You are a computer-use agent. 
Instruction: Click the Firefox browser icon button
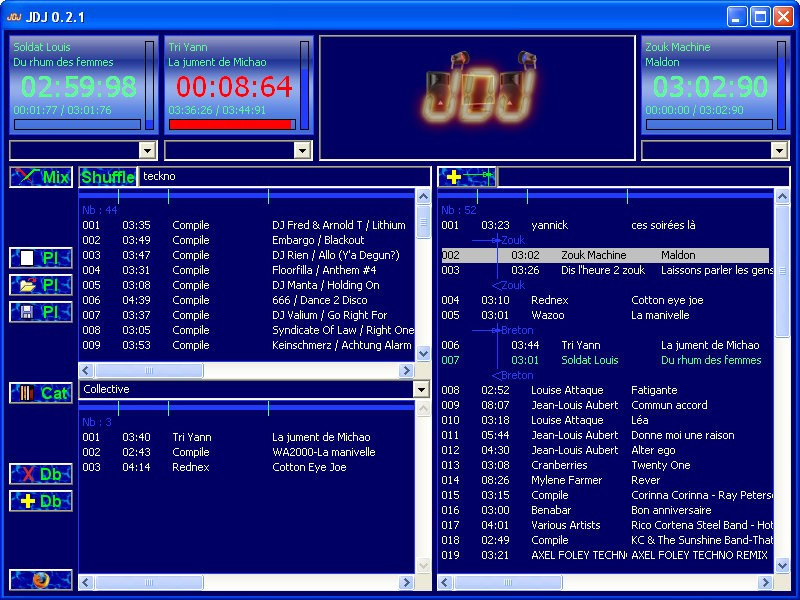point(41,580)
